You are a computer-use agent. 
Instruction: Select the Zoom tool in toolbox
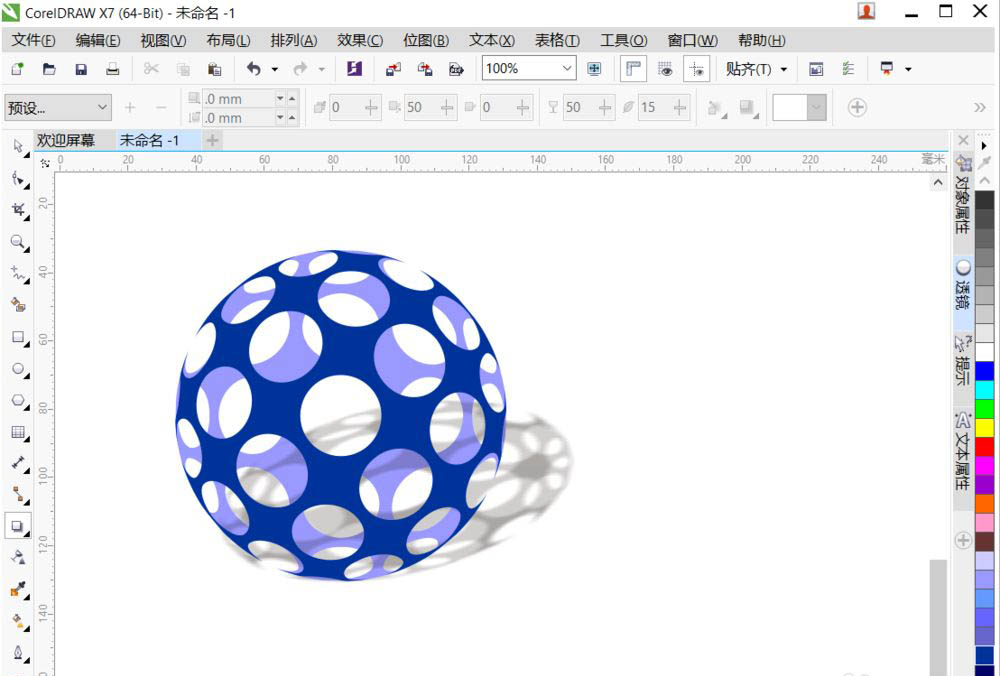(18, 242)
